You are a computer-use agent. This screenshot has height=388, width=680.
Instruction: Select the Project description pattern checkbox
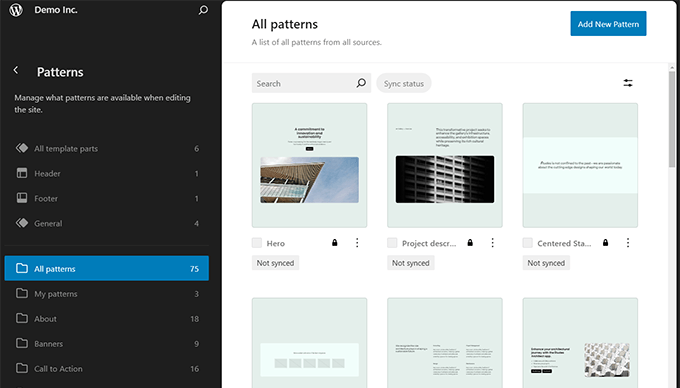(392, 243)
